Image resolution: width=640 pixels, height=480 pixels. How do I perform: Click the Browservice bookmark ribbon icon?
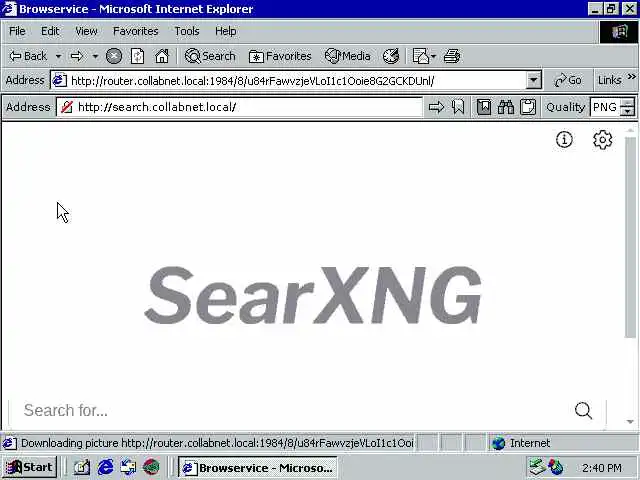(458, 107)
